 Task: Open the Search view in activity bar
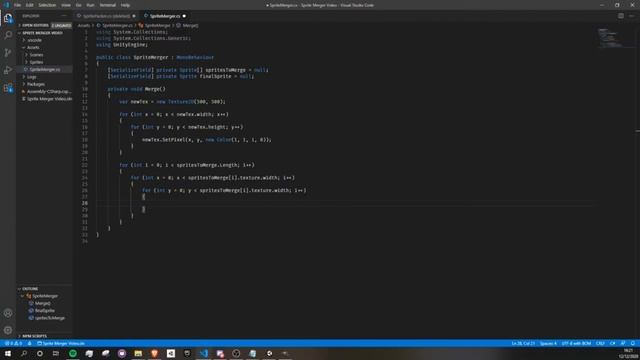[x=8, y=35]
